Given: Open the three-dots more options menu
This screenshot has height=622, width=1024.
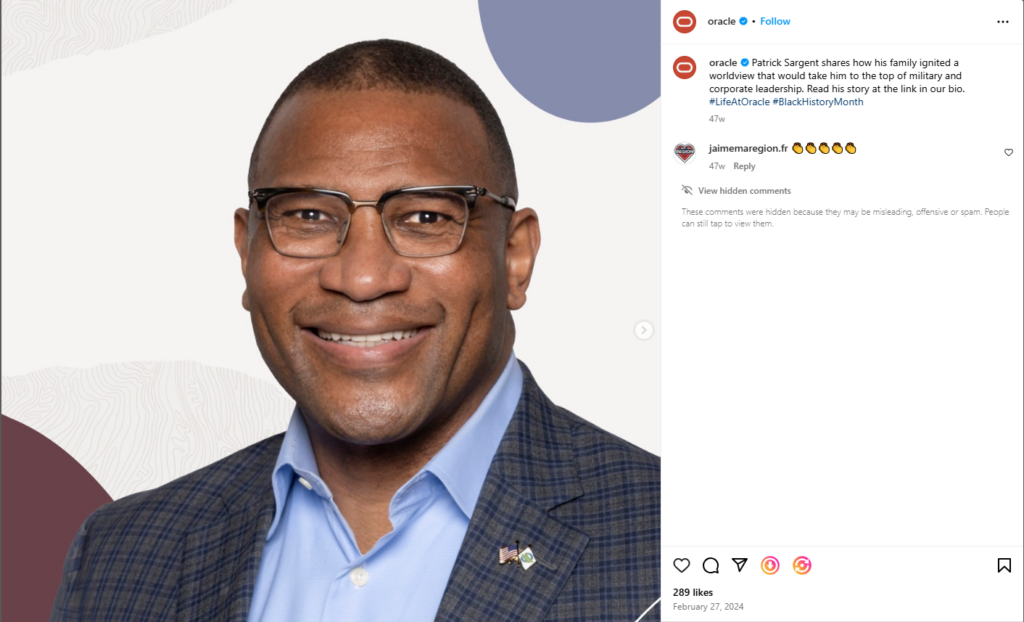Looking at the screenshot, I should point(1002,22).
